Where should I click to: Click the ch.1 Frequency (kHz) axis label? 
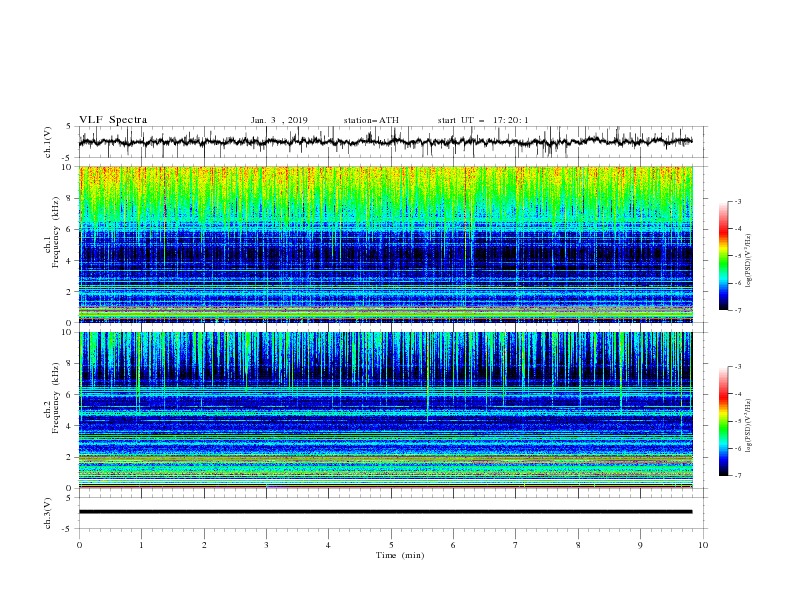coord(52,232)
